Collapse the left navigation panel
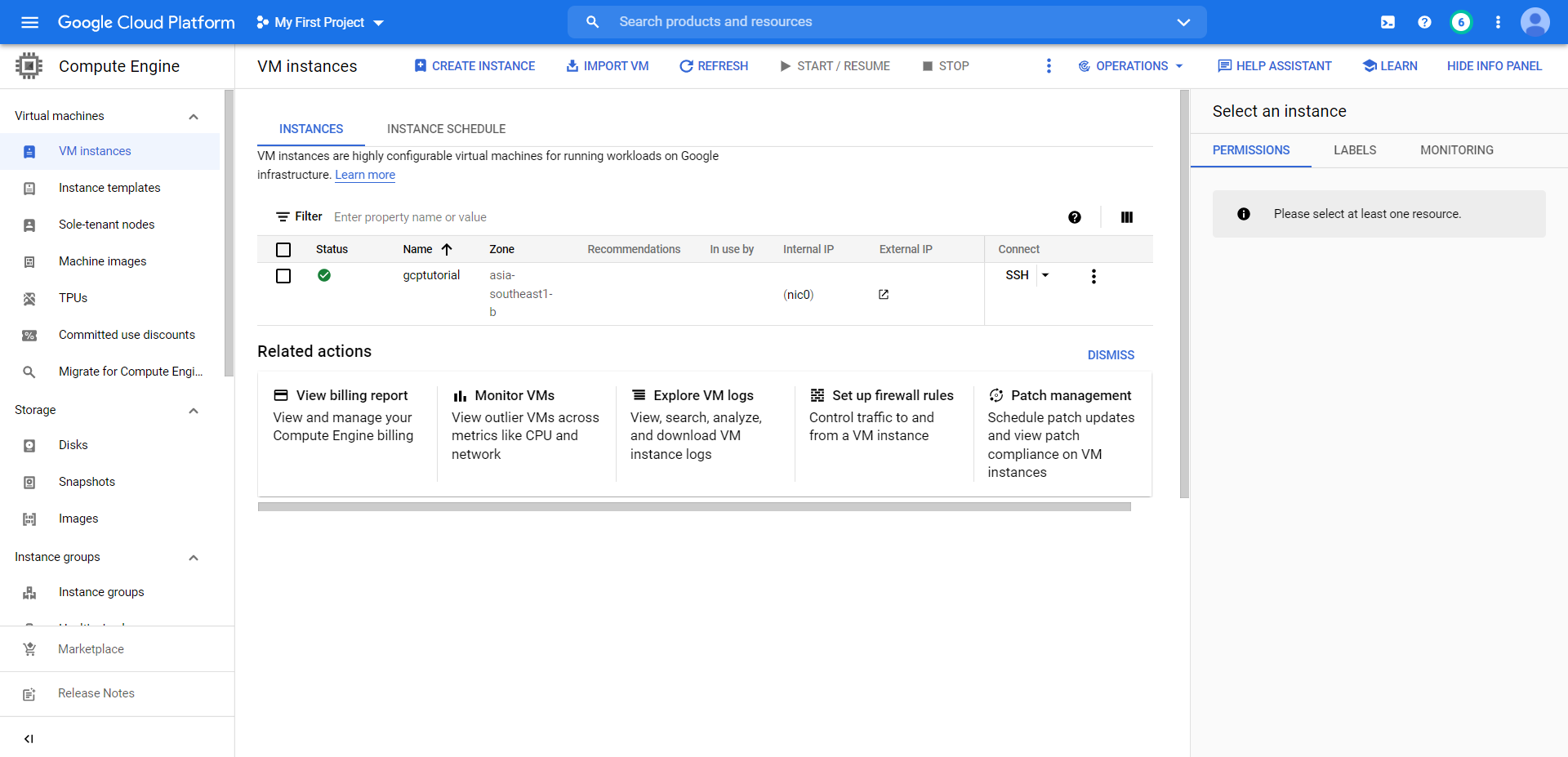The height and width of the screenshot is (757, 1568). [29, 739]
